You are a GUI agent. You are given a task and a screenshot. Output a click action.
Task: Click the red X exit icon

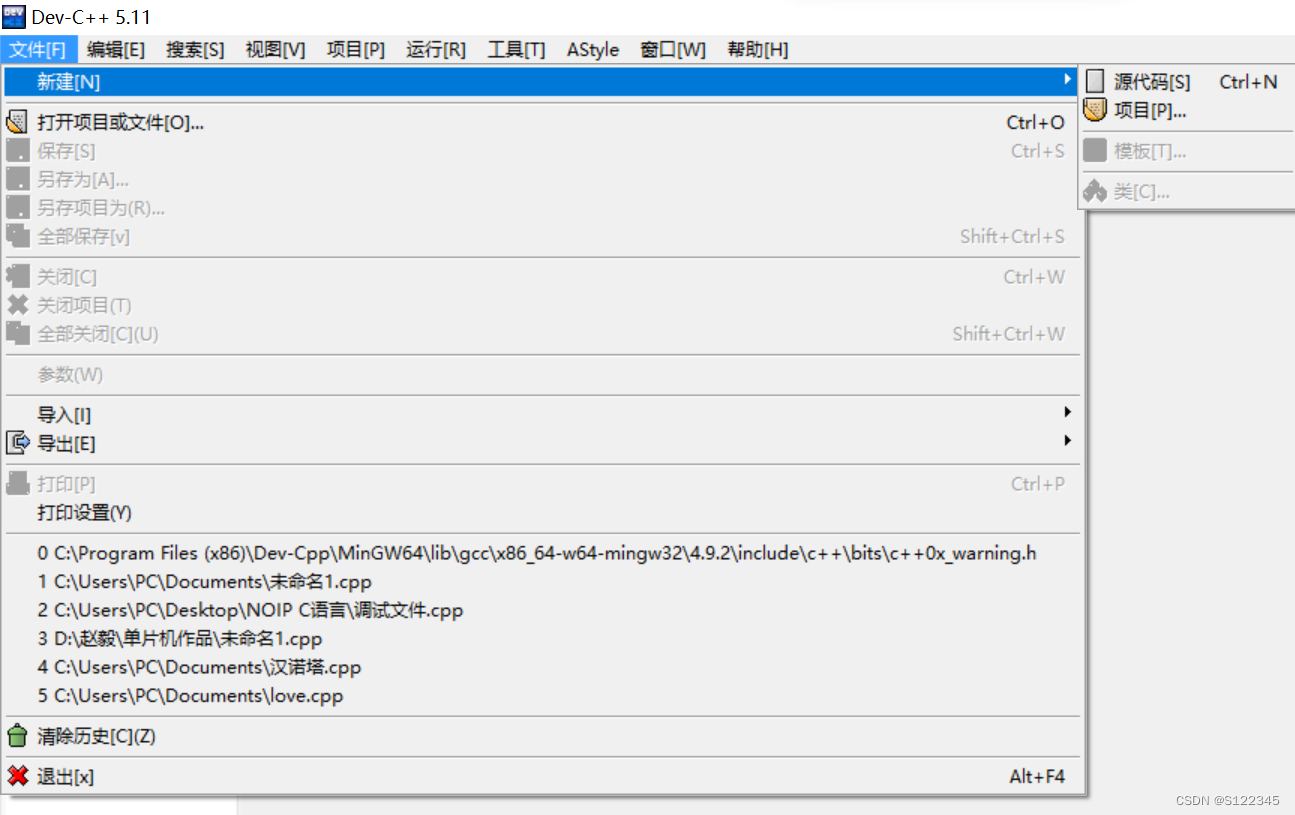pyautogui.click(x=17, y=777)
